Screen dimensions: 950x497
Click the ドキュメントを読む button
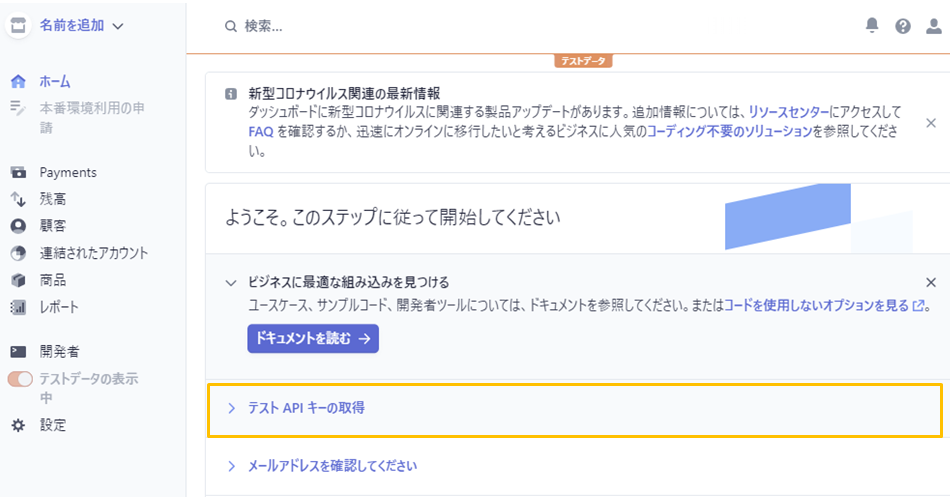(313, 338)
